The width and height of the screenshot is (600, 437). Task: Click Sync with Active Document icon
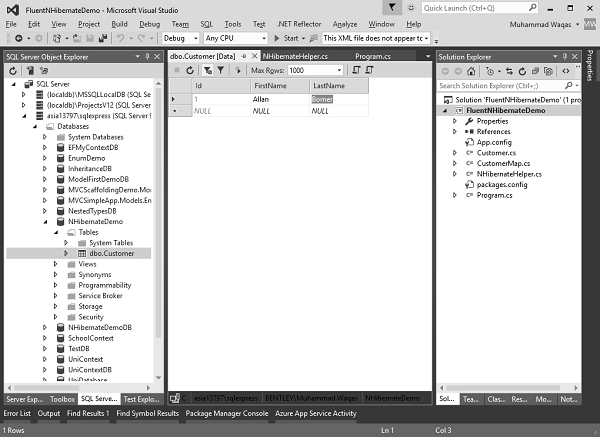tap(509, 71)
